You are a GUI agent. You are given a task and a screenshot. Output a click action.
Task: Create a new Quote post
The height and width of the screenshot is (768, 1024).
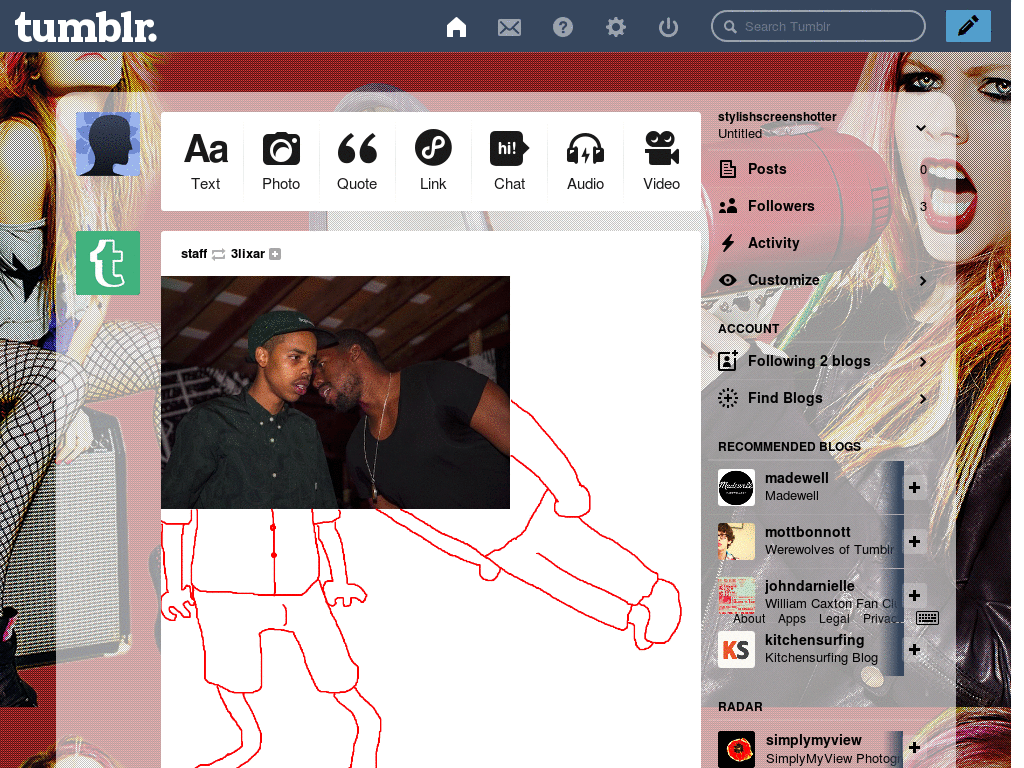pos(357,161)
